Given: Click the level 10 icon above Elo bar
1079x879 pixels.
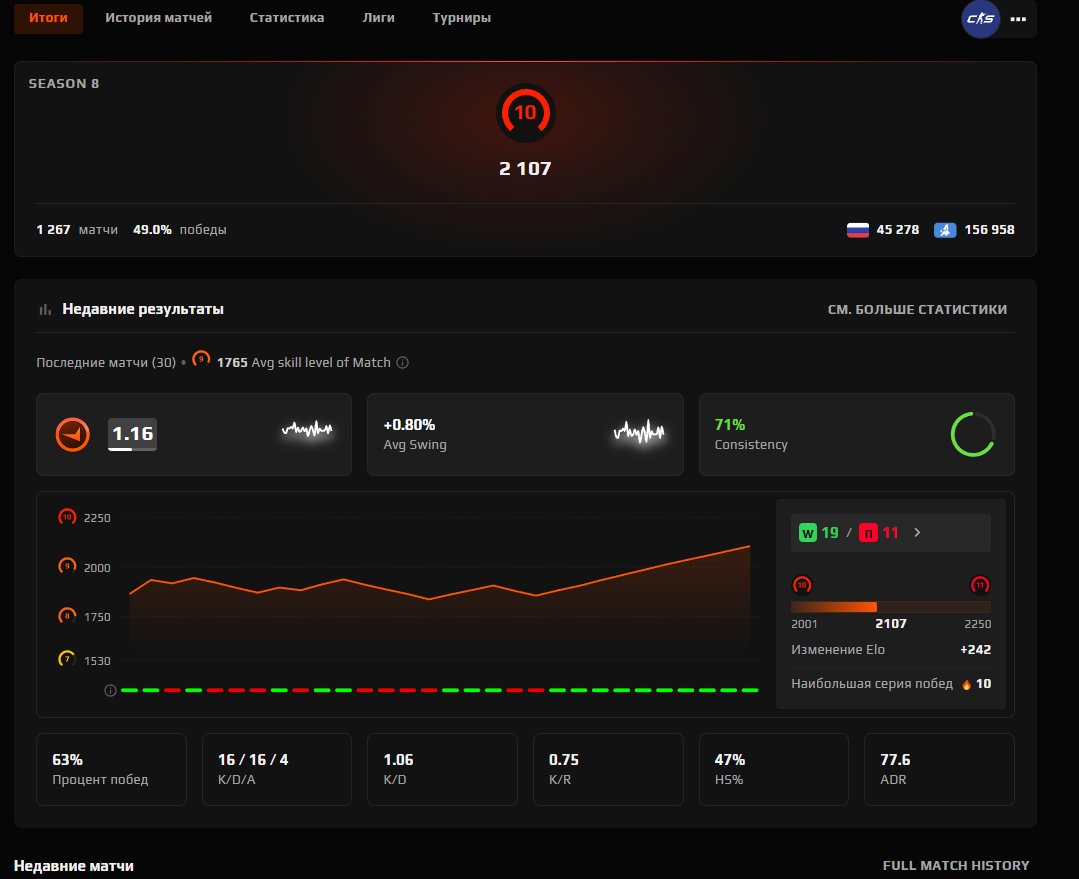Looking at the screenshot, I should (802, 585).
